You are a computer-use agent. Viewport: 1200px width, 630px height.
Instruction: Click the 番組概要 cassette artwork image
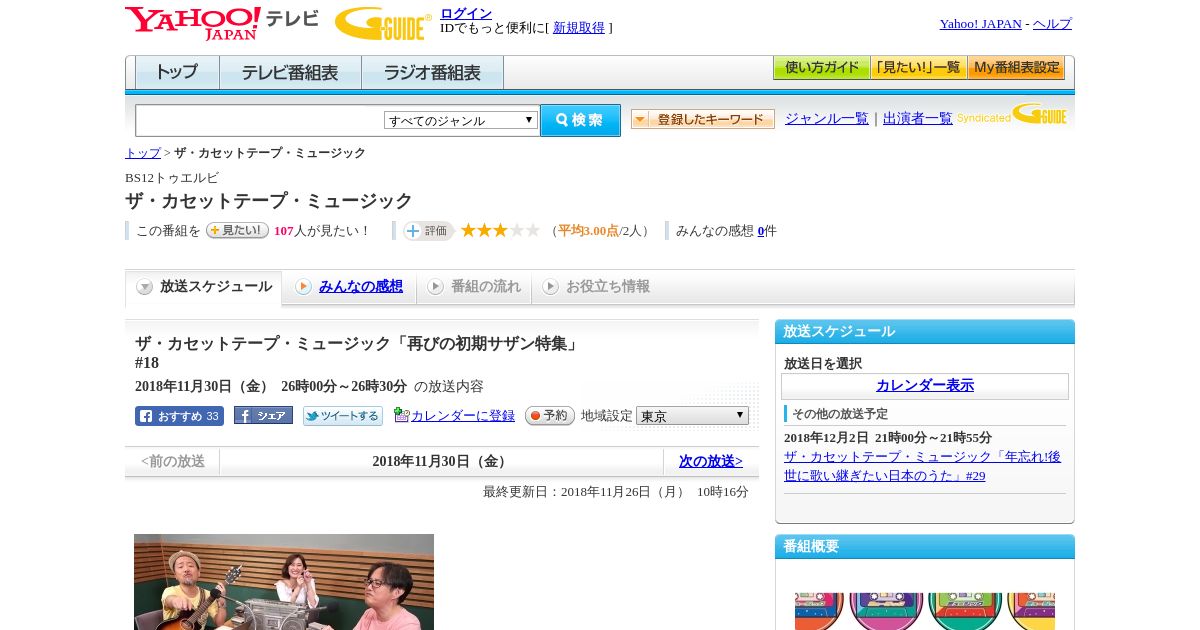click(x=925, y=611)
